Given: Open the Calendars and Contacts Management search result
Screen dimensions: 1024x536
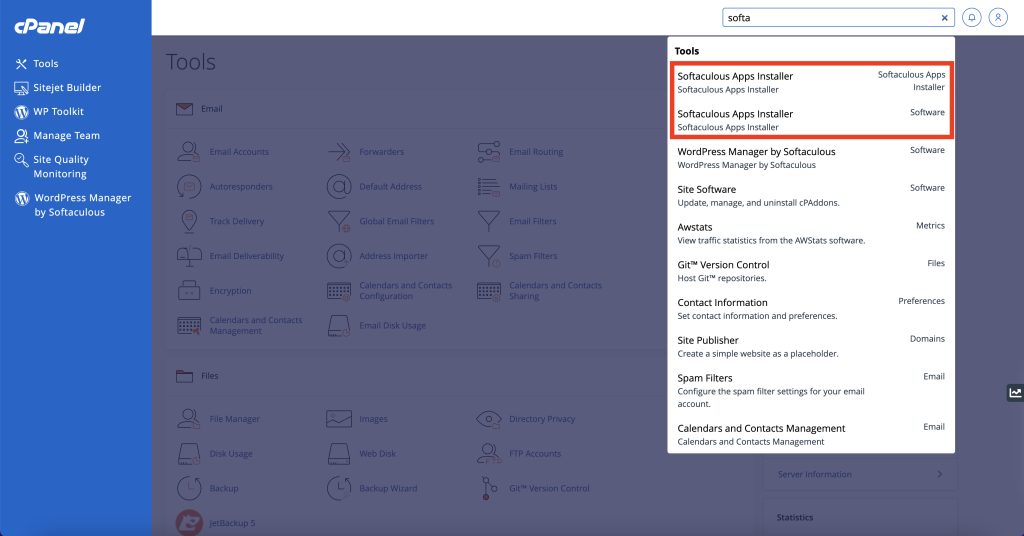Looking at the screenshot, I should coord(811,435).
